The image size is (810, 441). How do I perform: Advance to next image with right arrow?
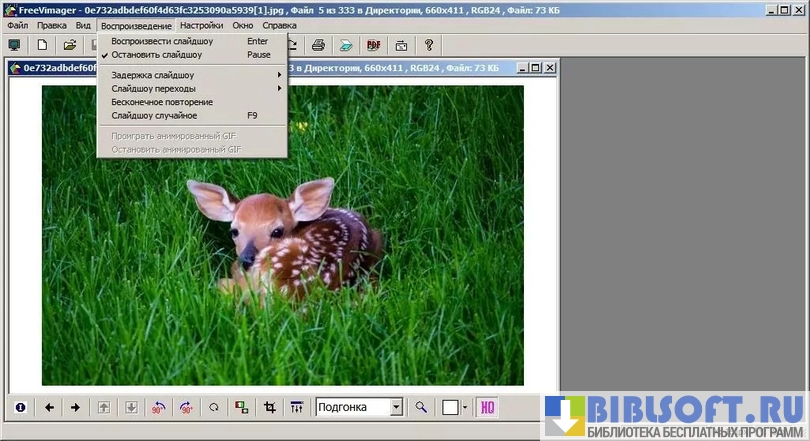pyautogui.click(x=75, y=407)
